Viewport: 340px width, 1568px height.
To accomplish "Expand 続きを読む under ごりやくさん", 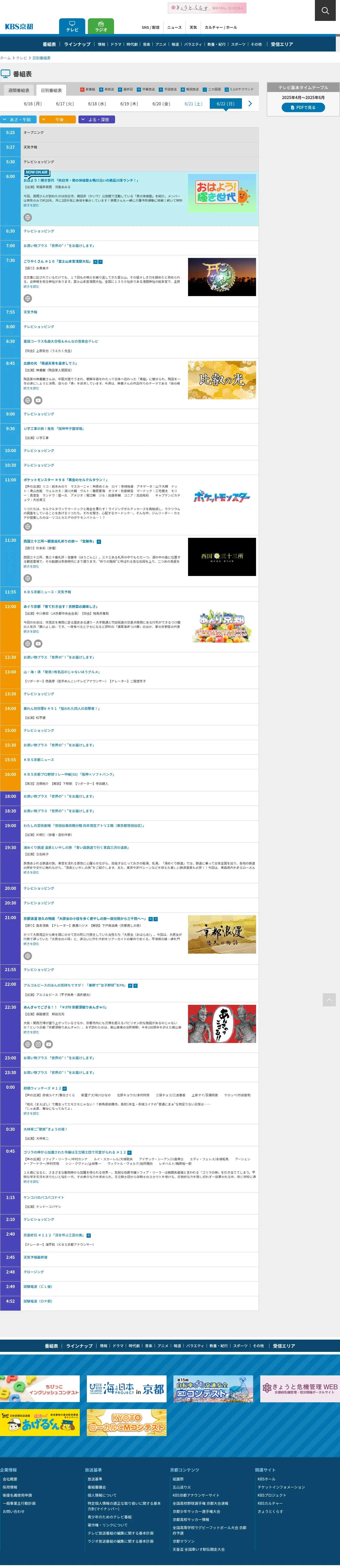I will point(31,286).
